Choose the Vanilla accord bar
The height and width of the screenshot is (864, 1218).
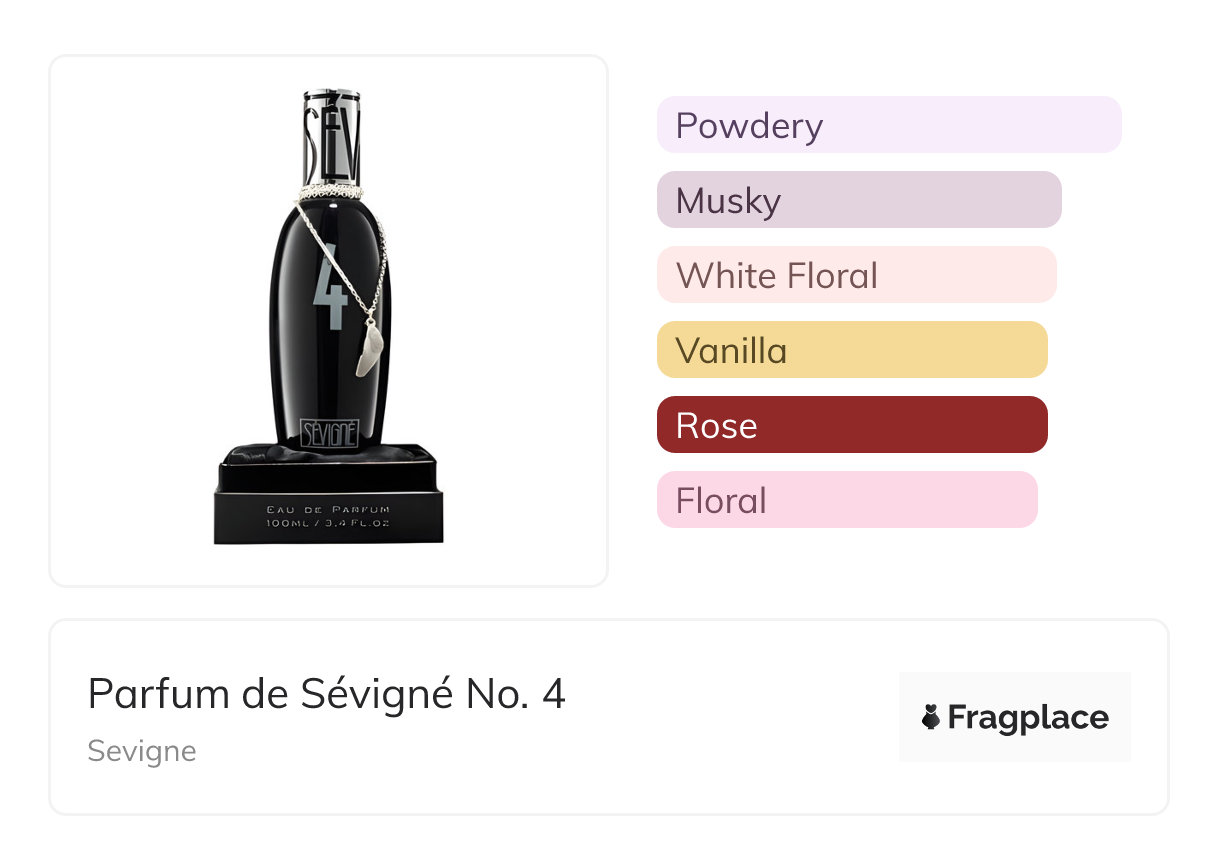point(852,350)
